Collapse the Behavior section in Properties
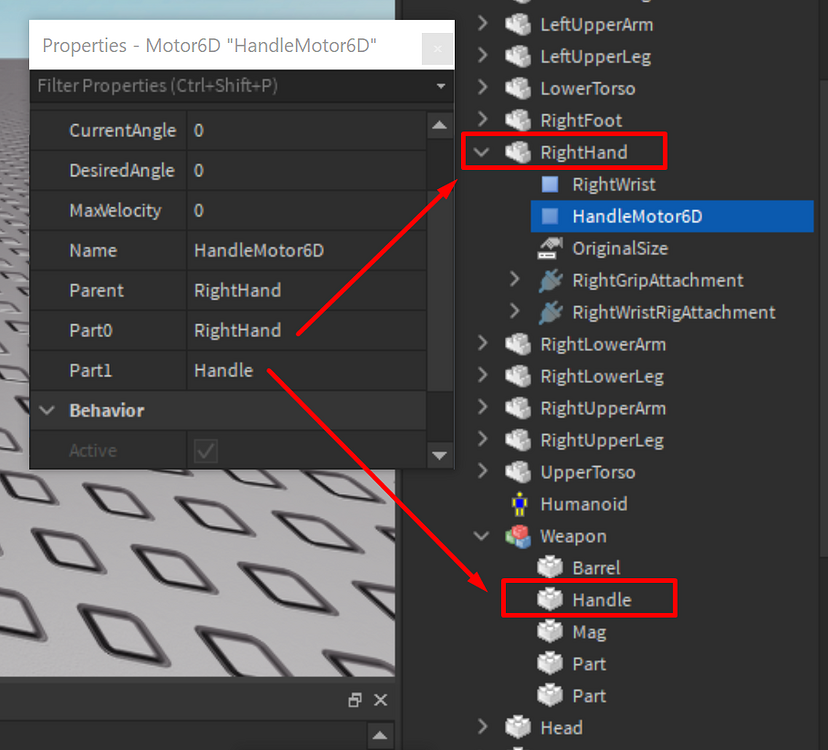 point(46,410)
